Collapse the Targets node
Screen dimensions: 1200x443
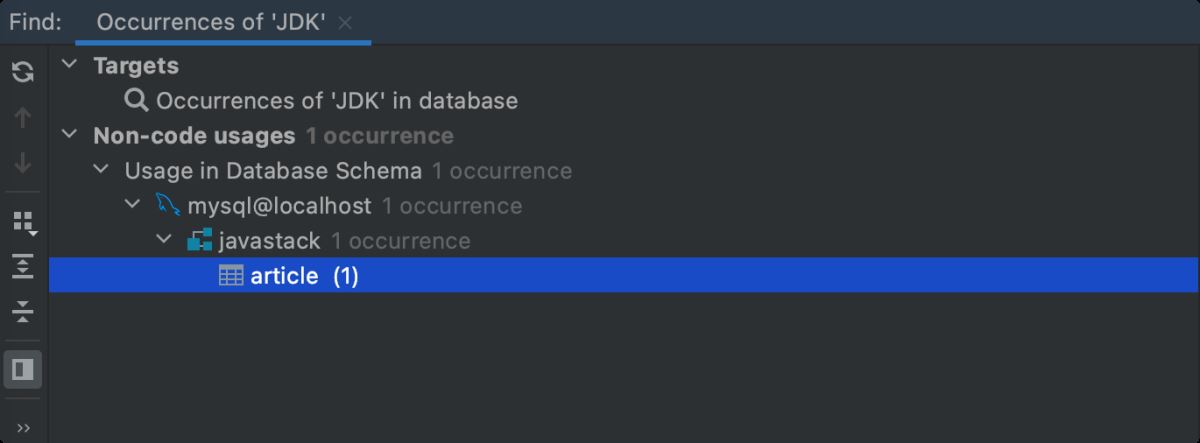click(69, 65)
